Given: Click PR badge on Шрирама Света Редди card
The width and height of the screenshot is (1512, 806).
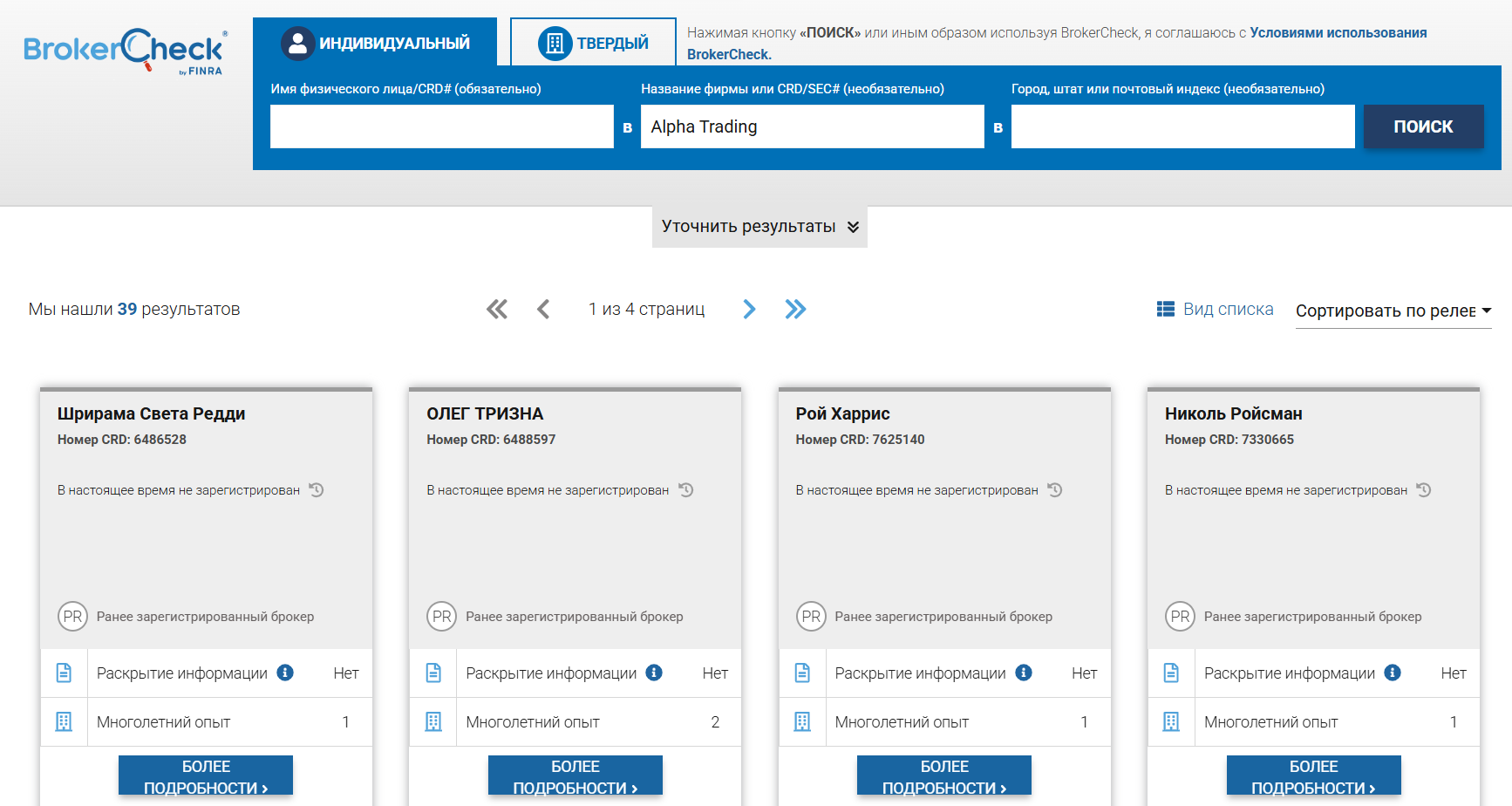Looking at the screenshot, I should [x=72, y=617].
